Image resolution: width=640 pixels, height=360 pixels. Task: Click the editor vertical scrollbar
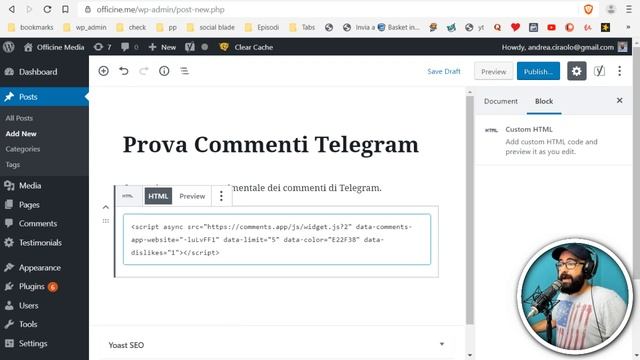[470, 210]
